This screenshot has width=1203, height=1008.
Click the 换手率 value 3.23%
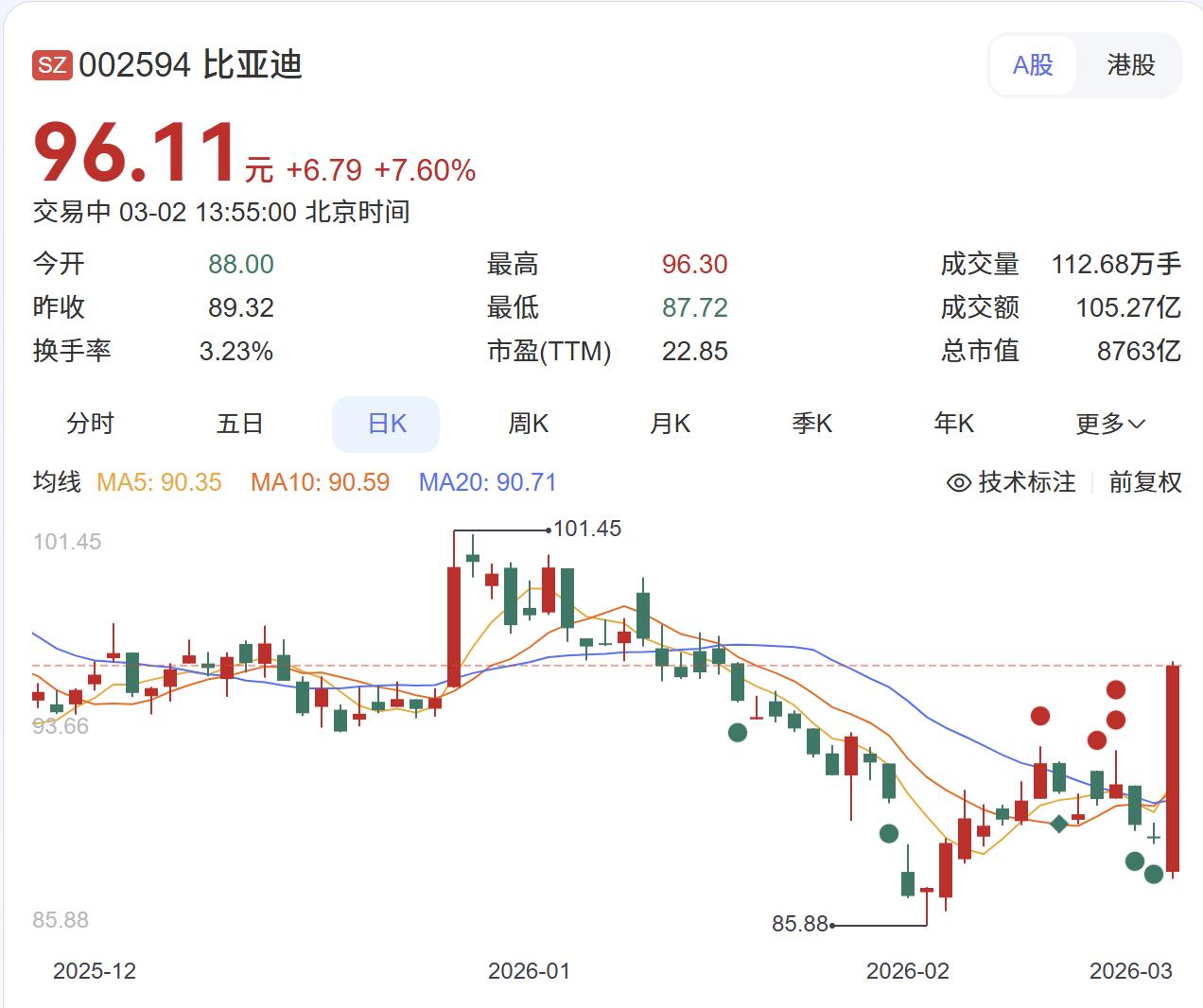236,352
